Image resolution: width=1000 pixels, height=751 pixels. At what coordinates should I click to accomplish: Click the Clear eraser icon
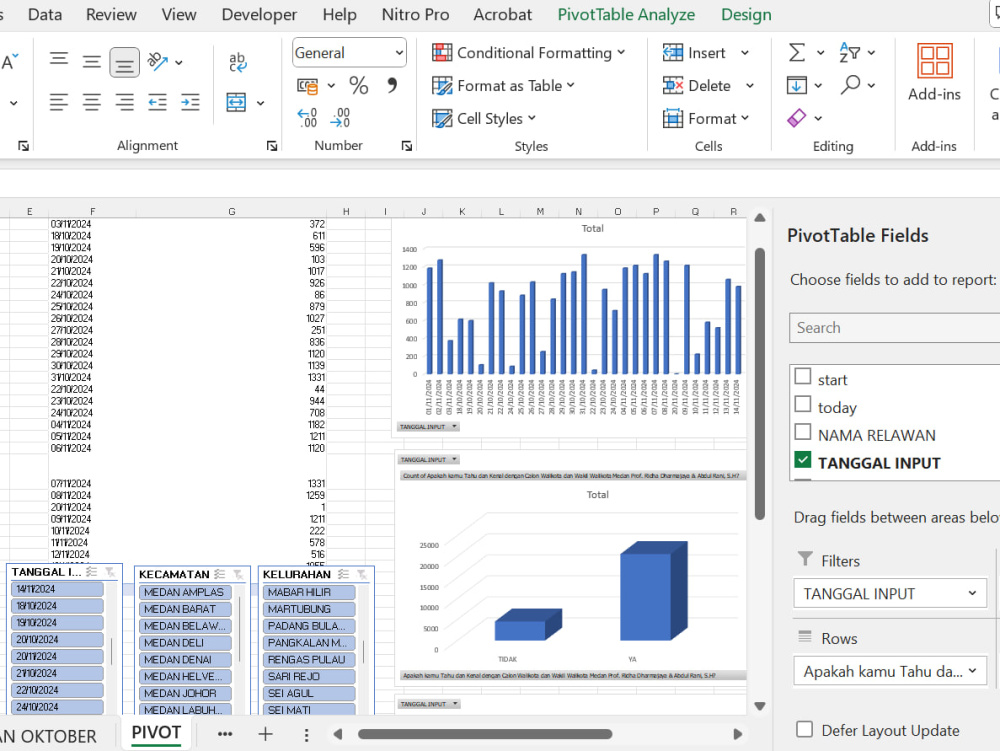pyautogui.click(x=797, y=118)
